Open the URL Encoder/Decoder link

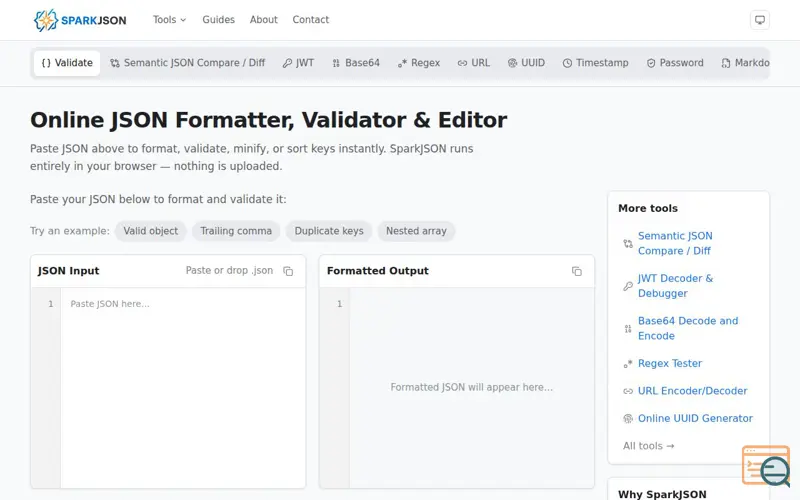pyautogui.click(x=692, y=391)
